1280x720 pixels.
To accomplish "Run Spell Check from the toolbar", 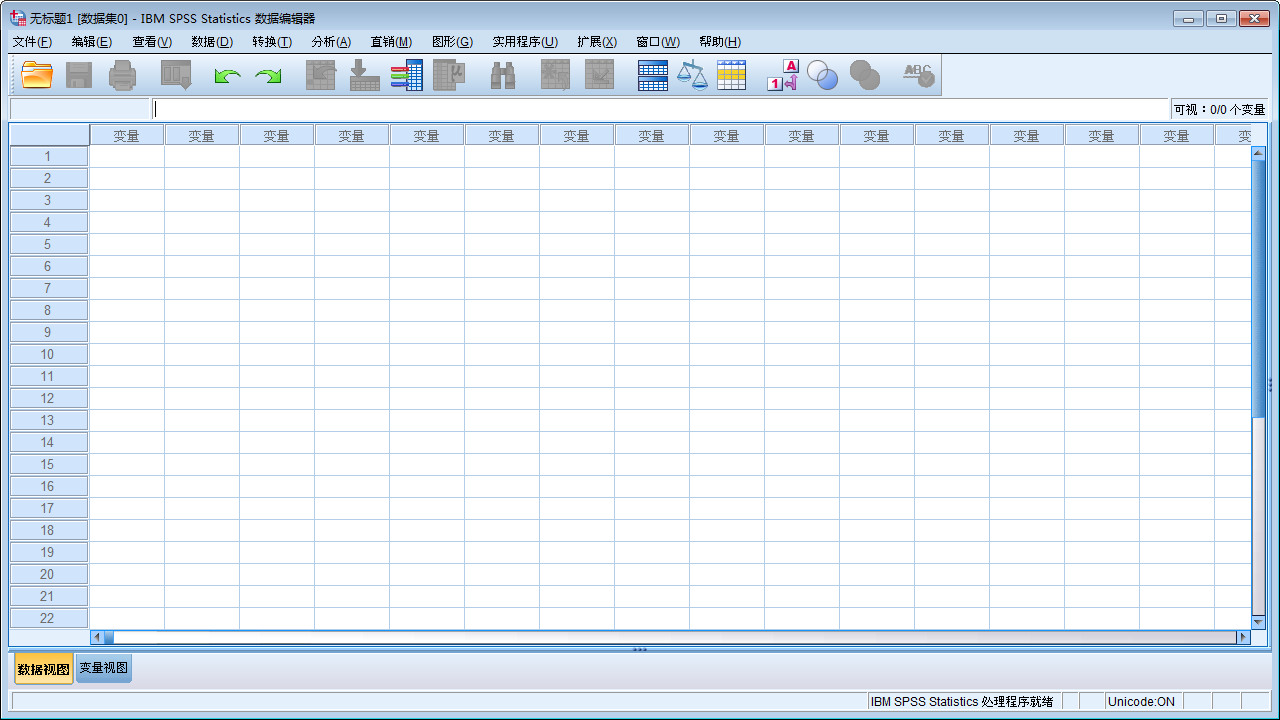I will pyautogui.click(x=917, y=75).
